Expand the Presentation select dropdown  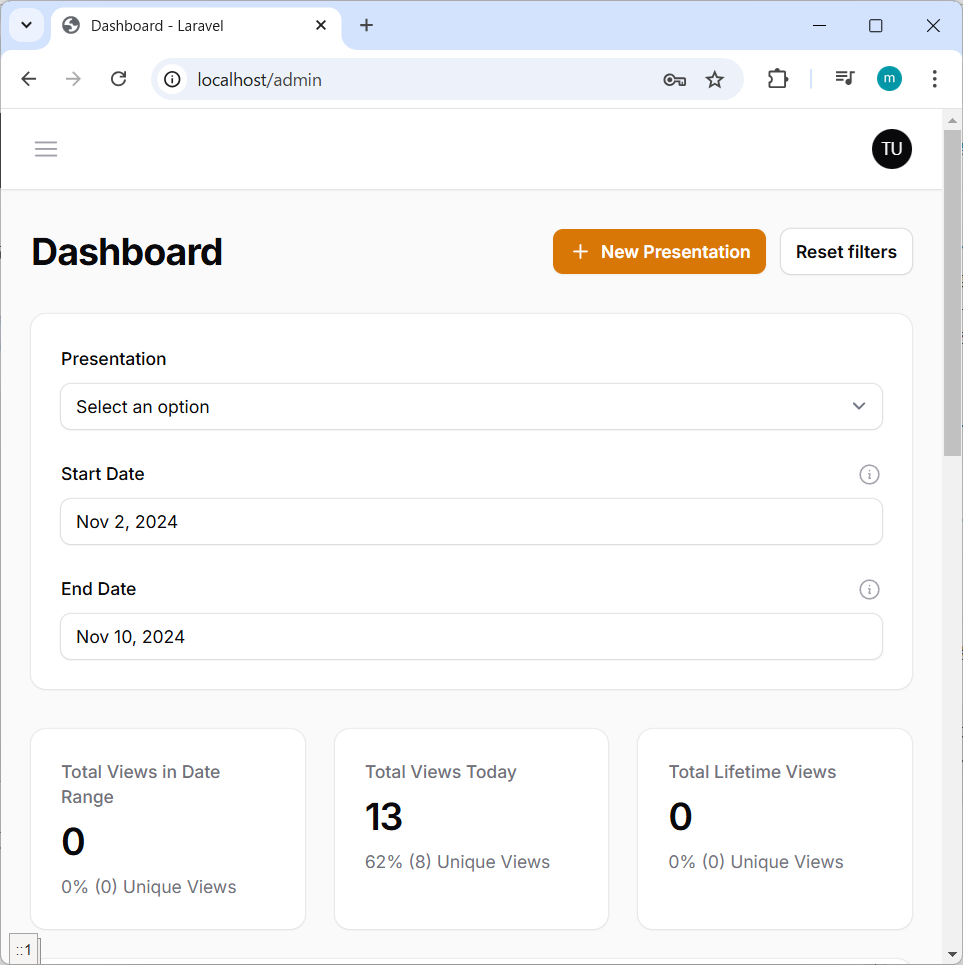click(471, 407)
